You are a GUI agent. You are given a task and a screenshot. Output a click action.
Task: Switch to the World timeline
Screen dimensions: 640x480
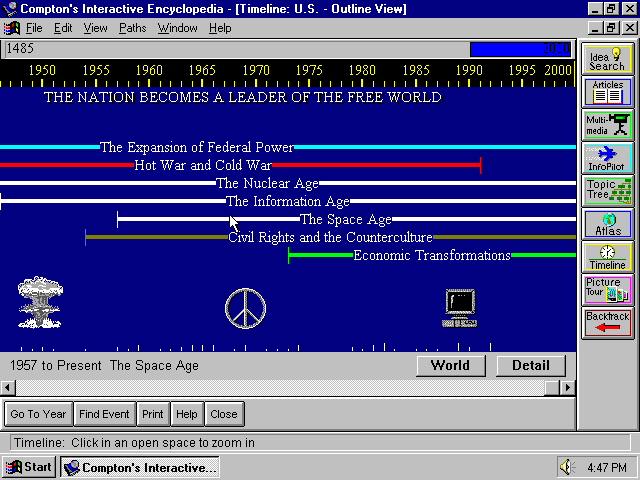point(451,365)
